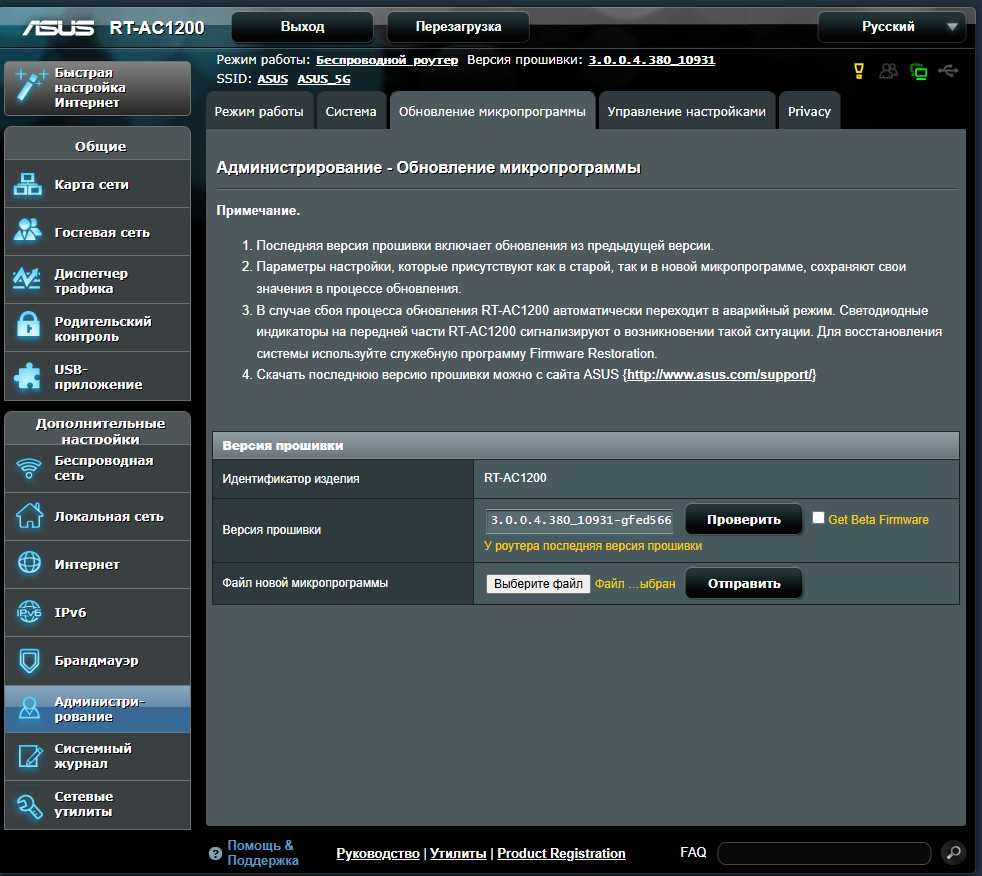The height and width of the screenshot is (876, 982).
Task: Click the LAN (Локальная сеть) house icon
Action: click(29, 516)
